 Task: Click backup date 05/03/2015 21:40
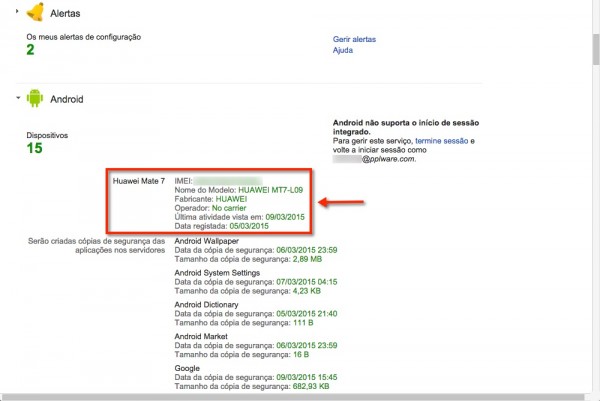point(307,314)
